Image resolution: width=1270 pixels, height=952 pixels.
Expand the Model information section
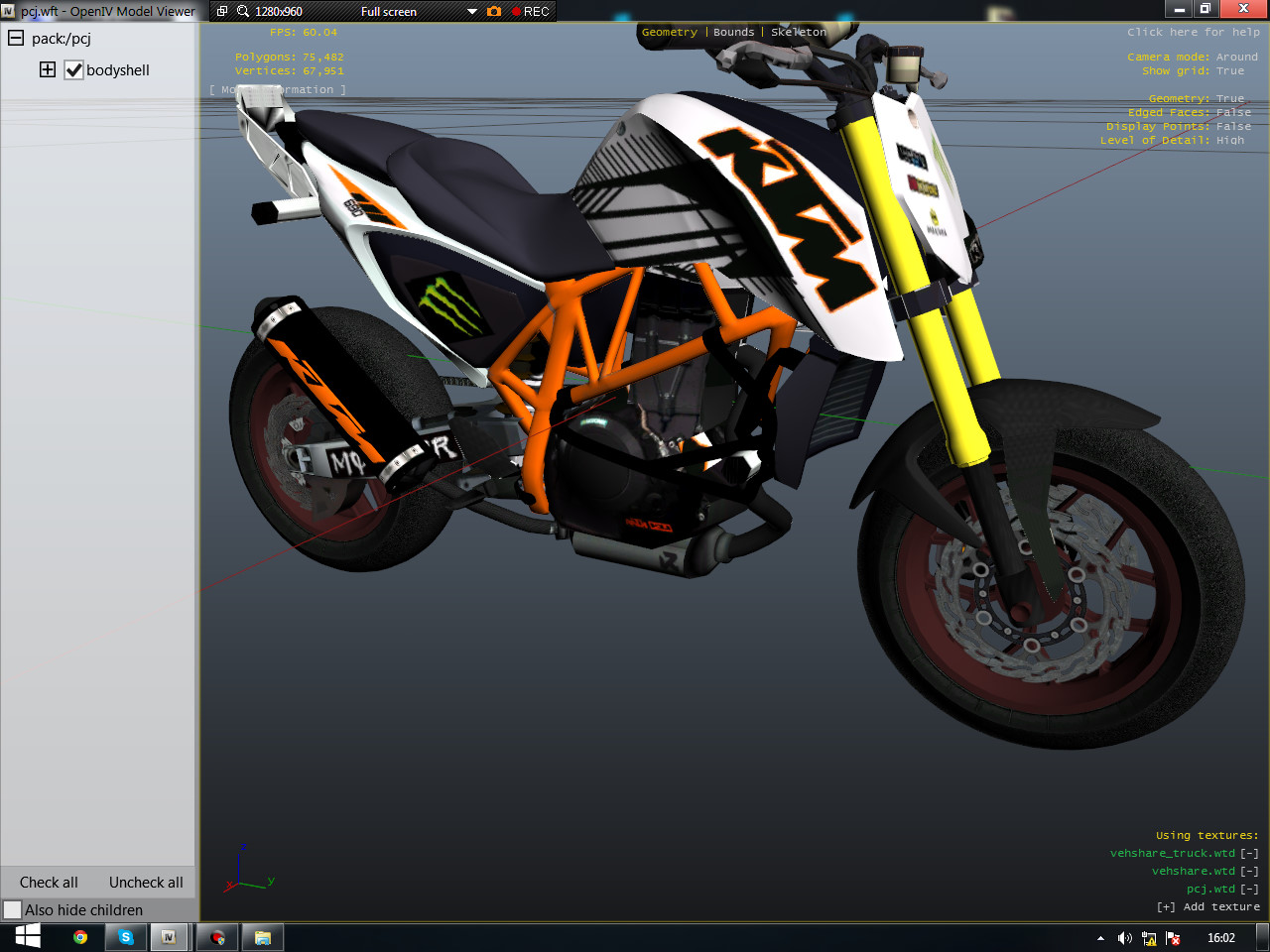[278, 90]
